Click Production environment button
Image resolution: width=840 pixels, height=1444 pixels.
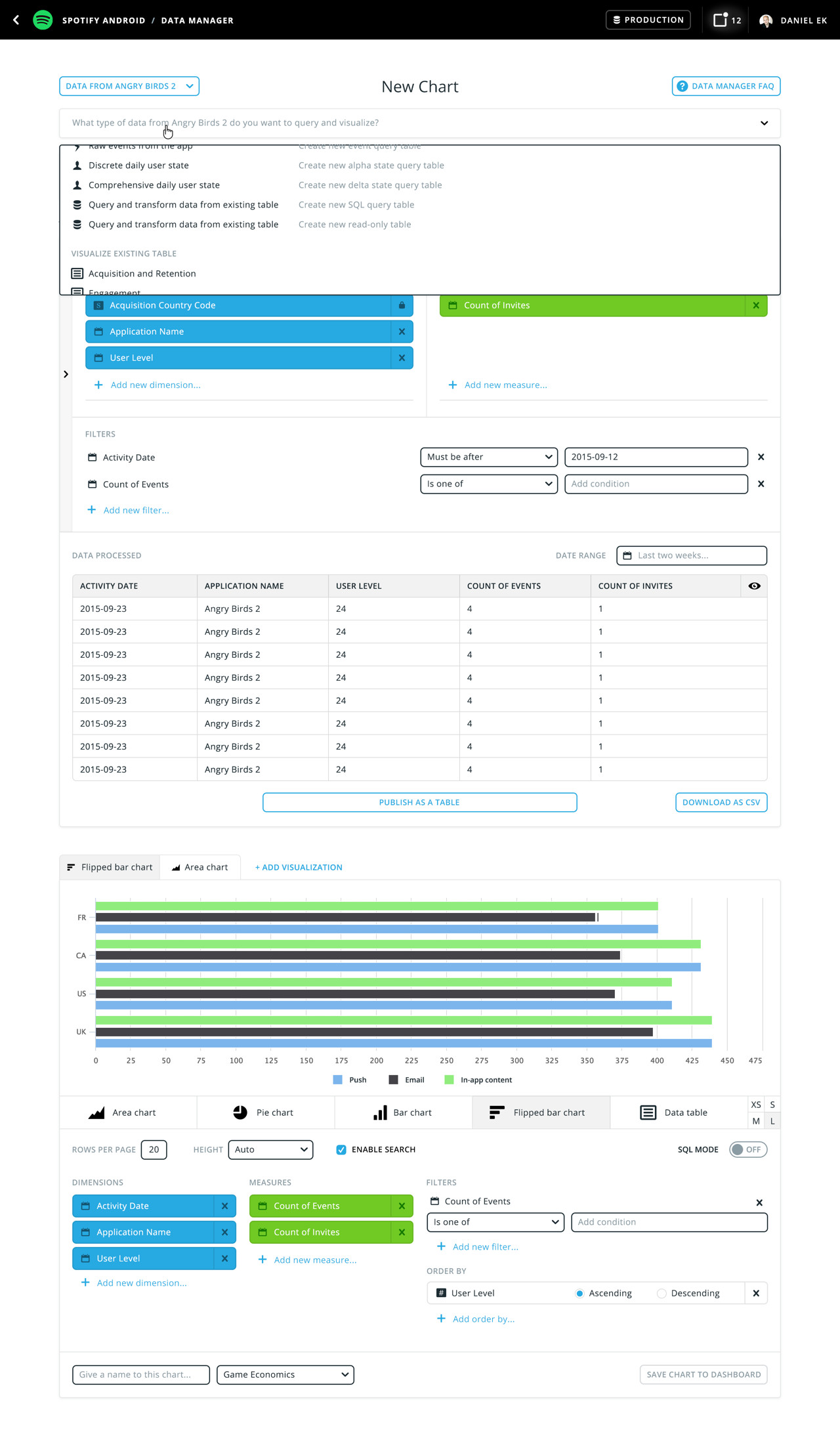pos(648,20)
